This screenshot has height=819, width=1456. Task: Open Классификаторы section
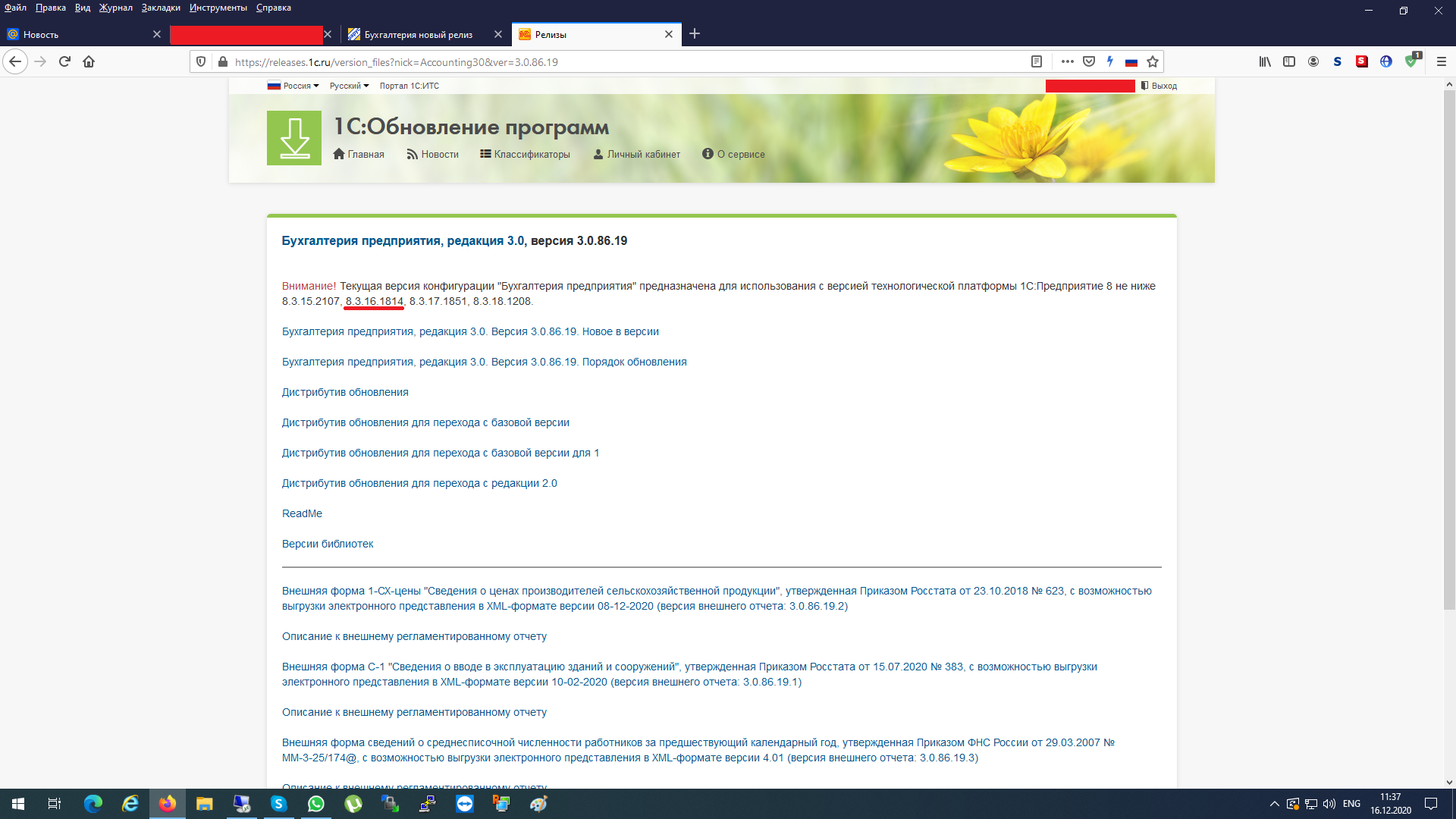point(525,154)
